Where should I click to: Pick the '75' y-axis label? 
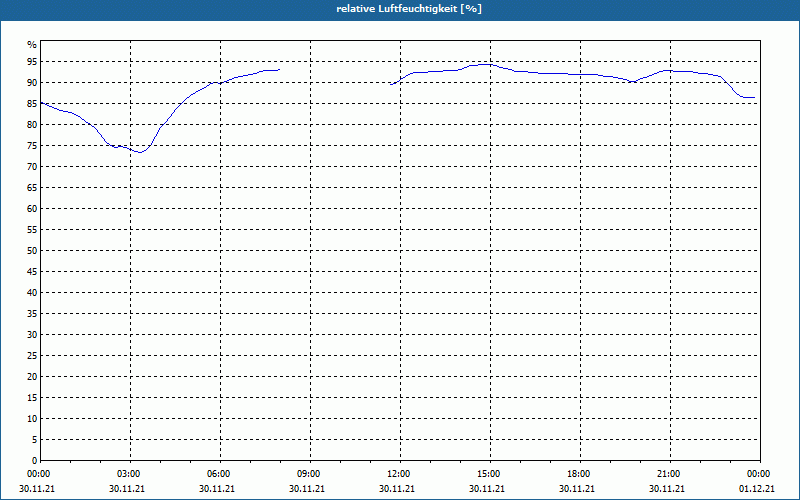click(x=32, y=145)
